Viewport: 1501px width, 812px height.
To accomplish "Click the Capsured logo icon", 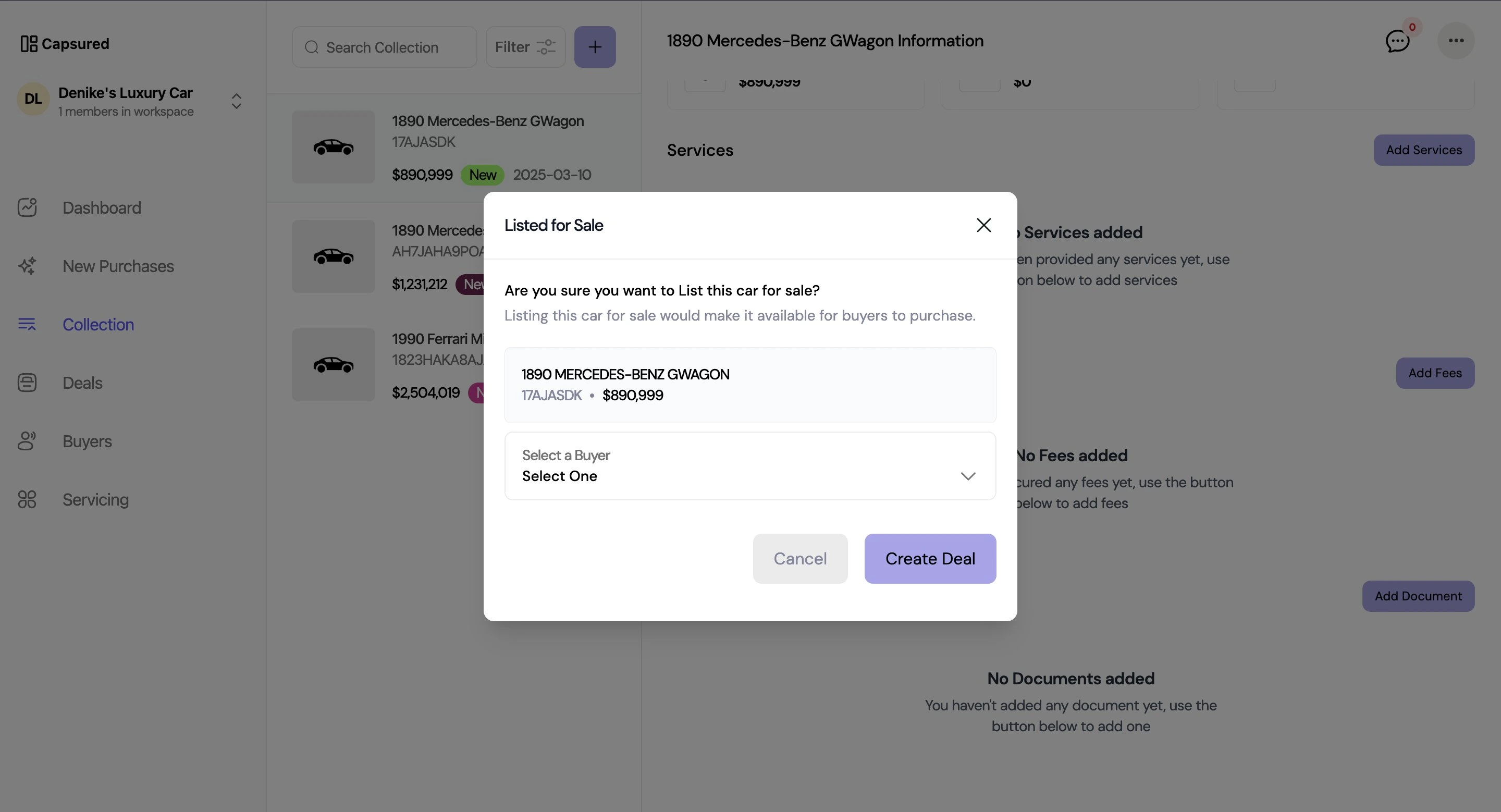I will pyautogui.click(x=29, y=44).
